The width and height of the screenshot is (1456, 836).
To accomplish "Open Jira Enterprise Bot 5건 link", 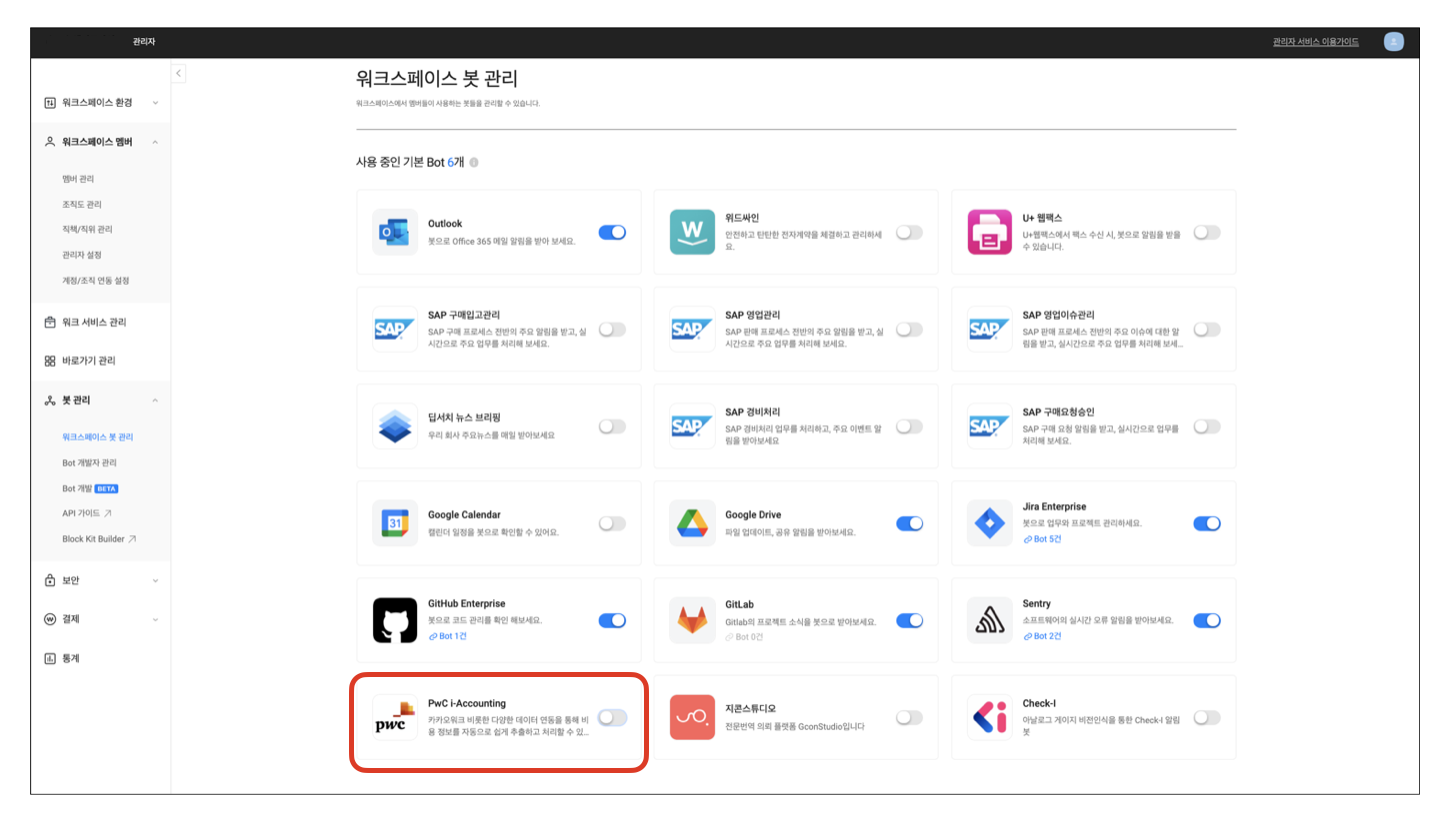I will [1041, 539].
